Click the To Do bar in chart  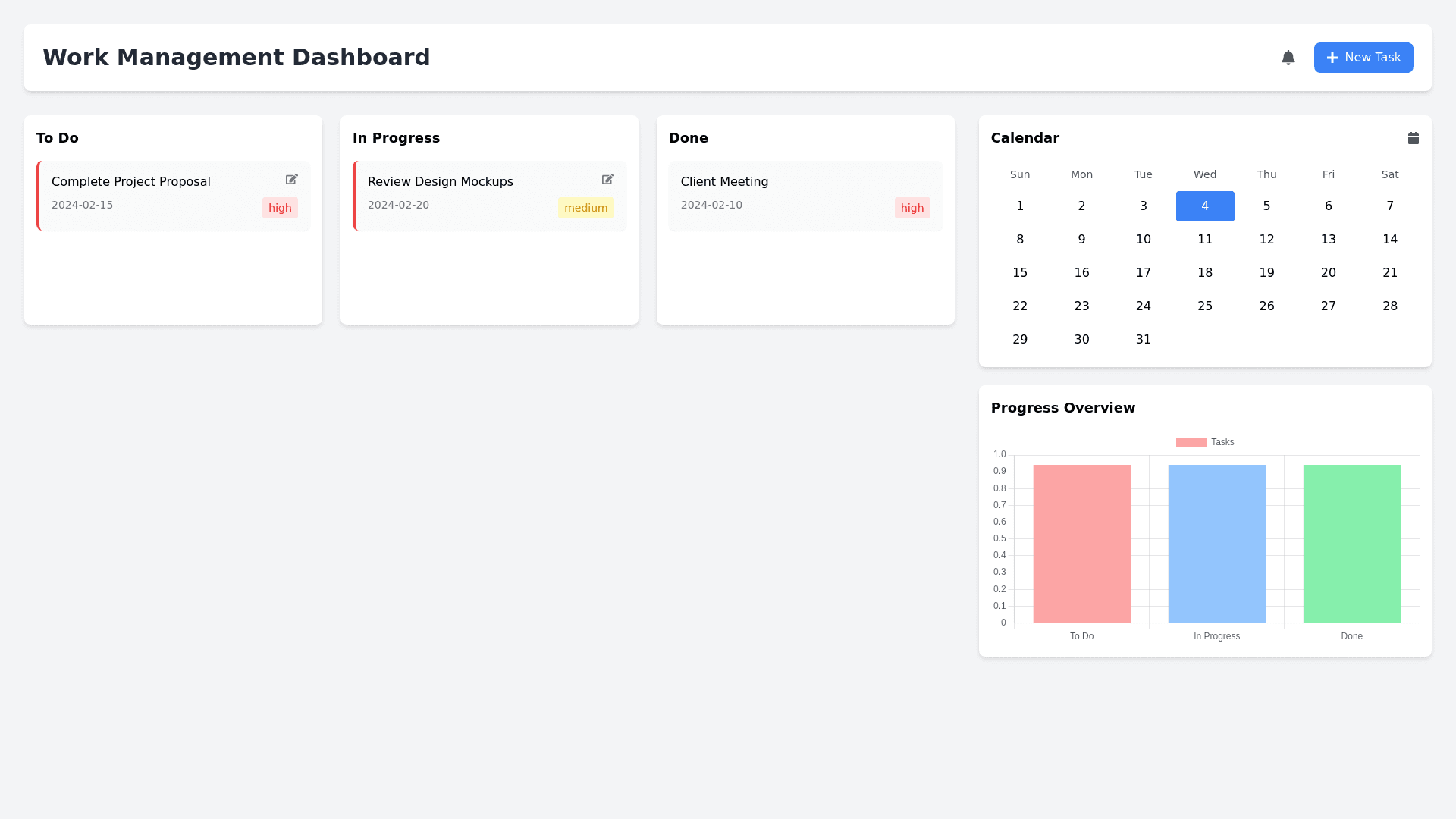pyautogui.click(x=1081, y=544)
